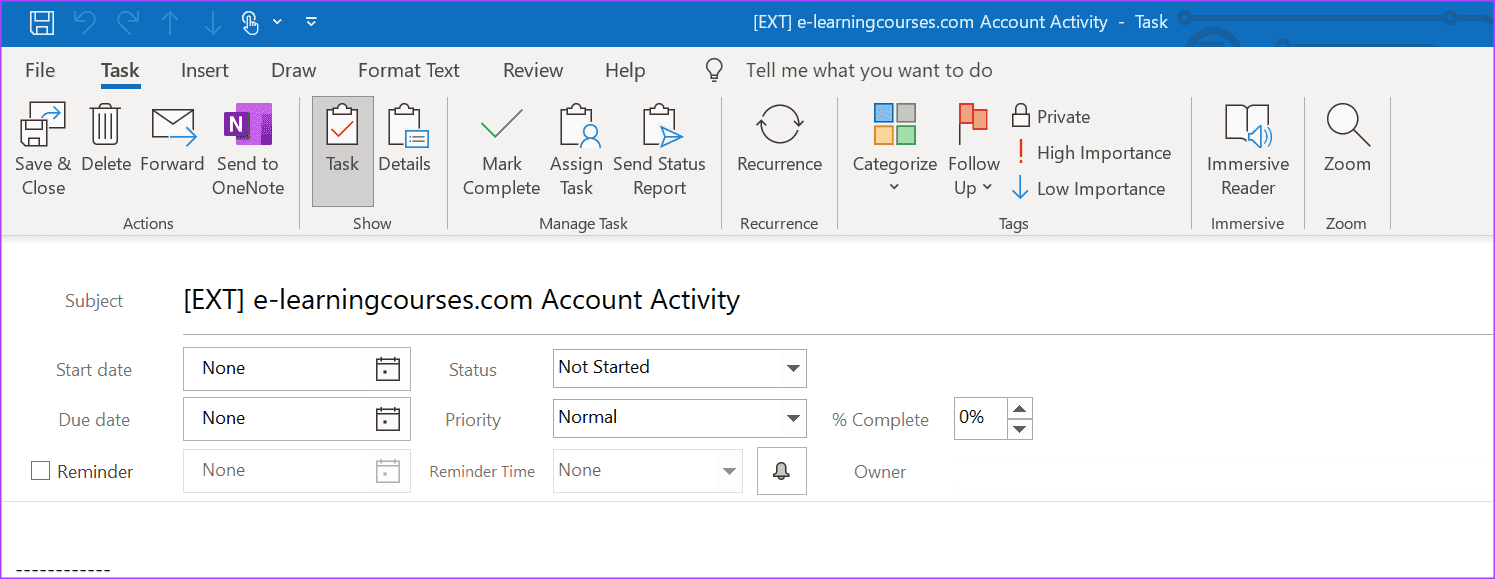Click the reminder sound bell button
Viewport: 1495px width, 579px height.
click(x=782, y=471)
